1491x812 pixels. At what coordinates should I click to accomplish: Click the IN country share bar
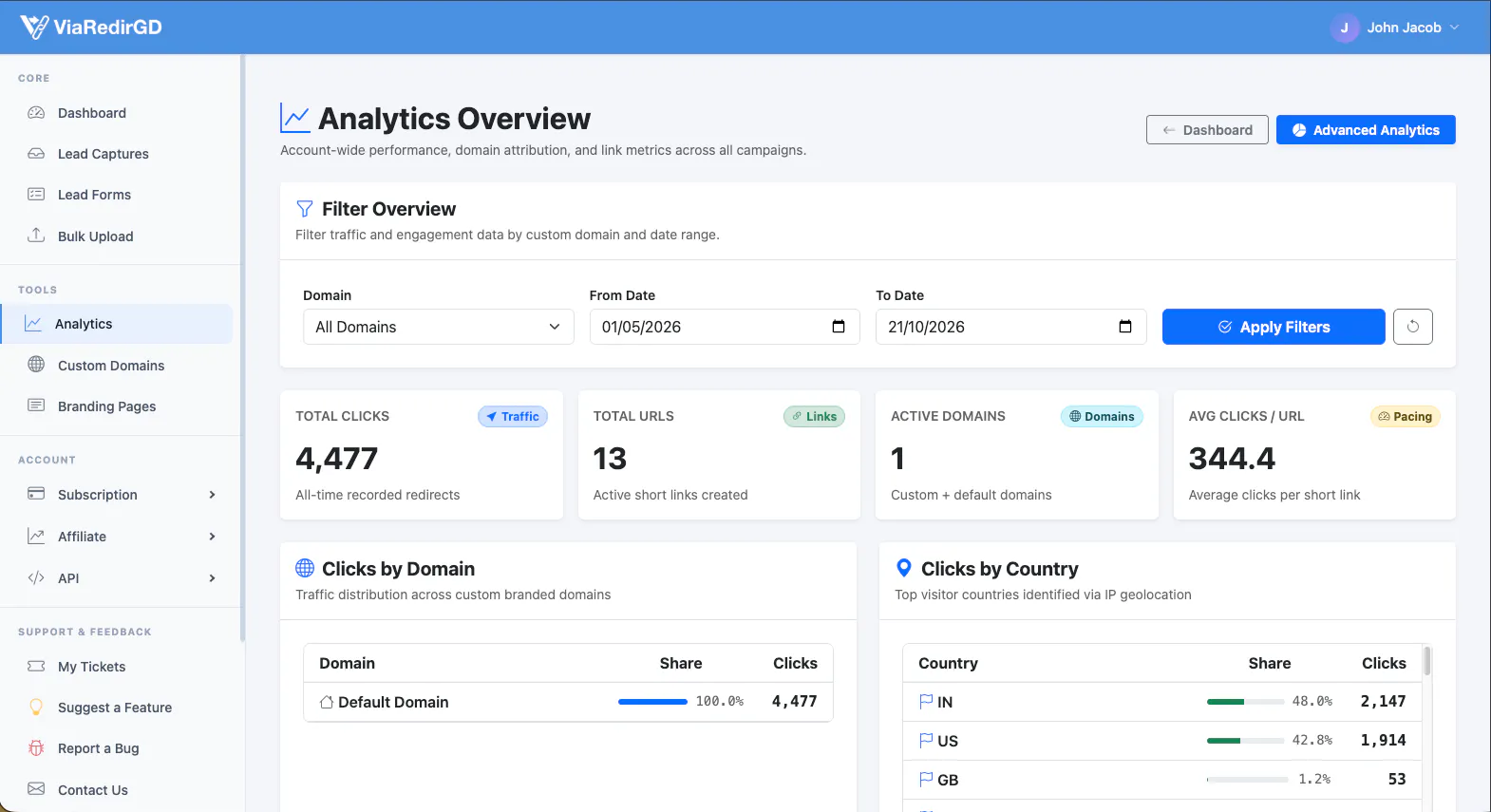[1245, 702]
